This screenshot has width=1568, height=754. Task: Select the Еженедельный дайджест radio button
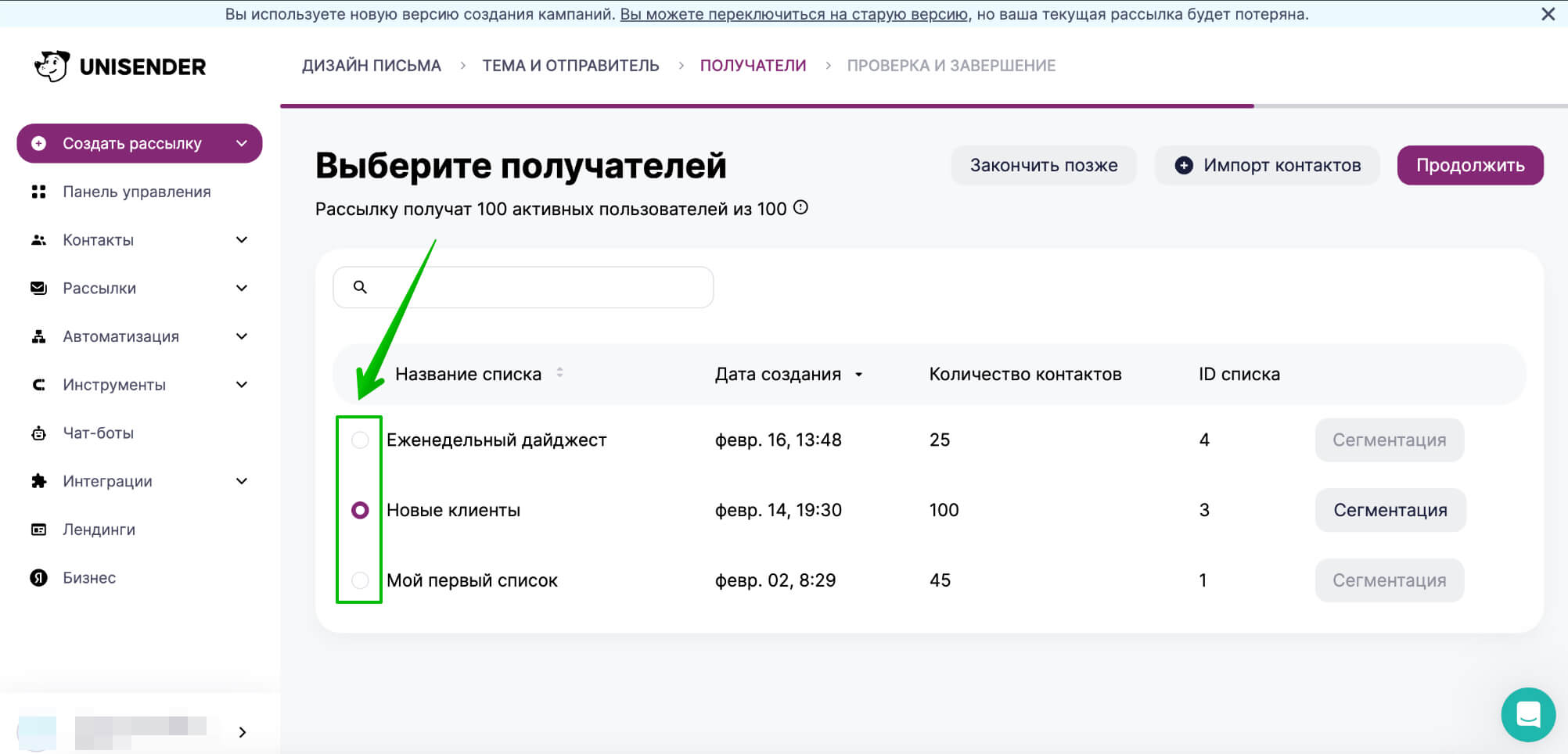pos(360,440)
